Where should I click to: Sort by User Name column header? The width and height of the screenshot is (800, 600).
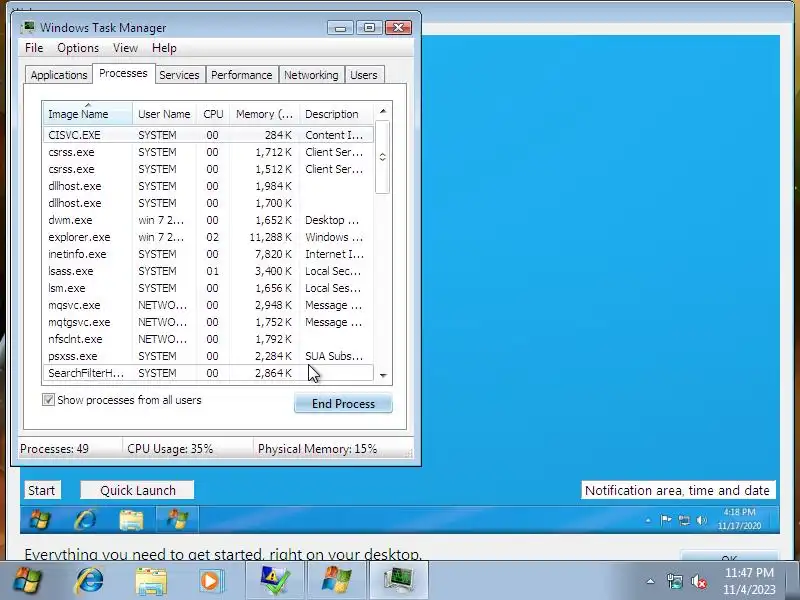click(x=164, y=114)
